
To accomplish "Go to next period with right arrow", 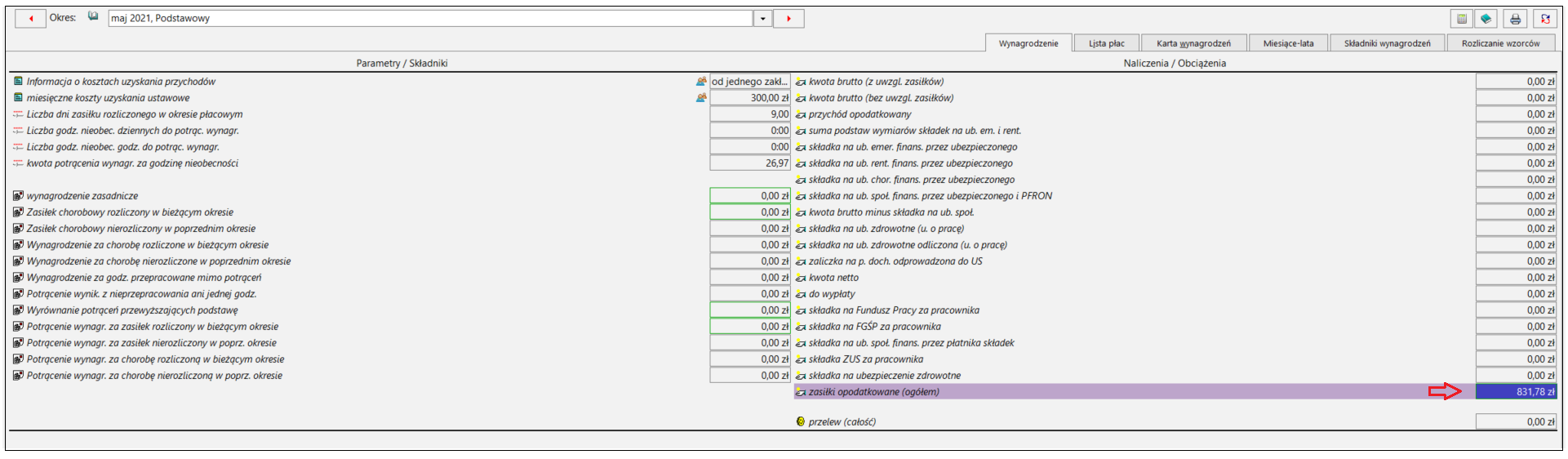I will pos(788,19).
